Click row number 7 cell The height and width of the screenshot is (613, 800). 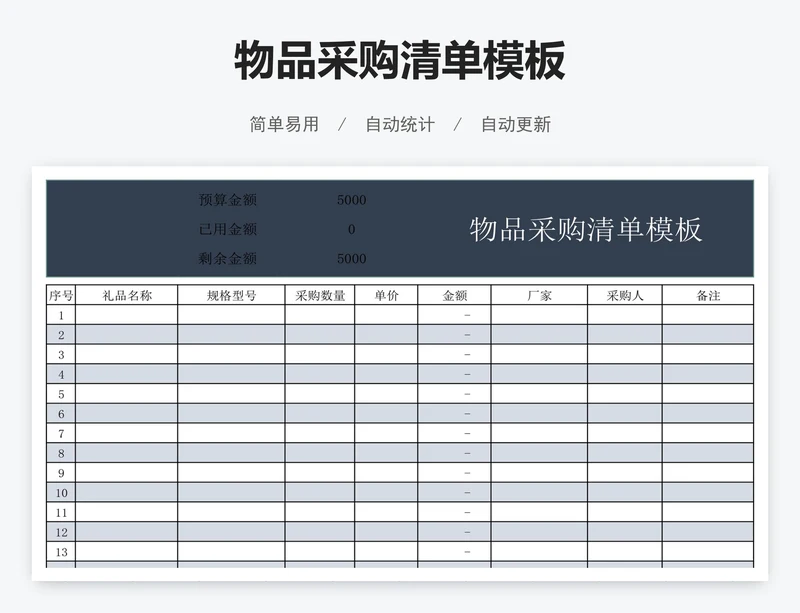pyautogui.click(x=61, y=433)
